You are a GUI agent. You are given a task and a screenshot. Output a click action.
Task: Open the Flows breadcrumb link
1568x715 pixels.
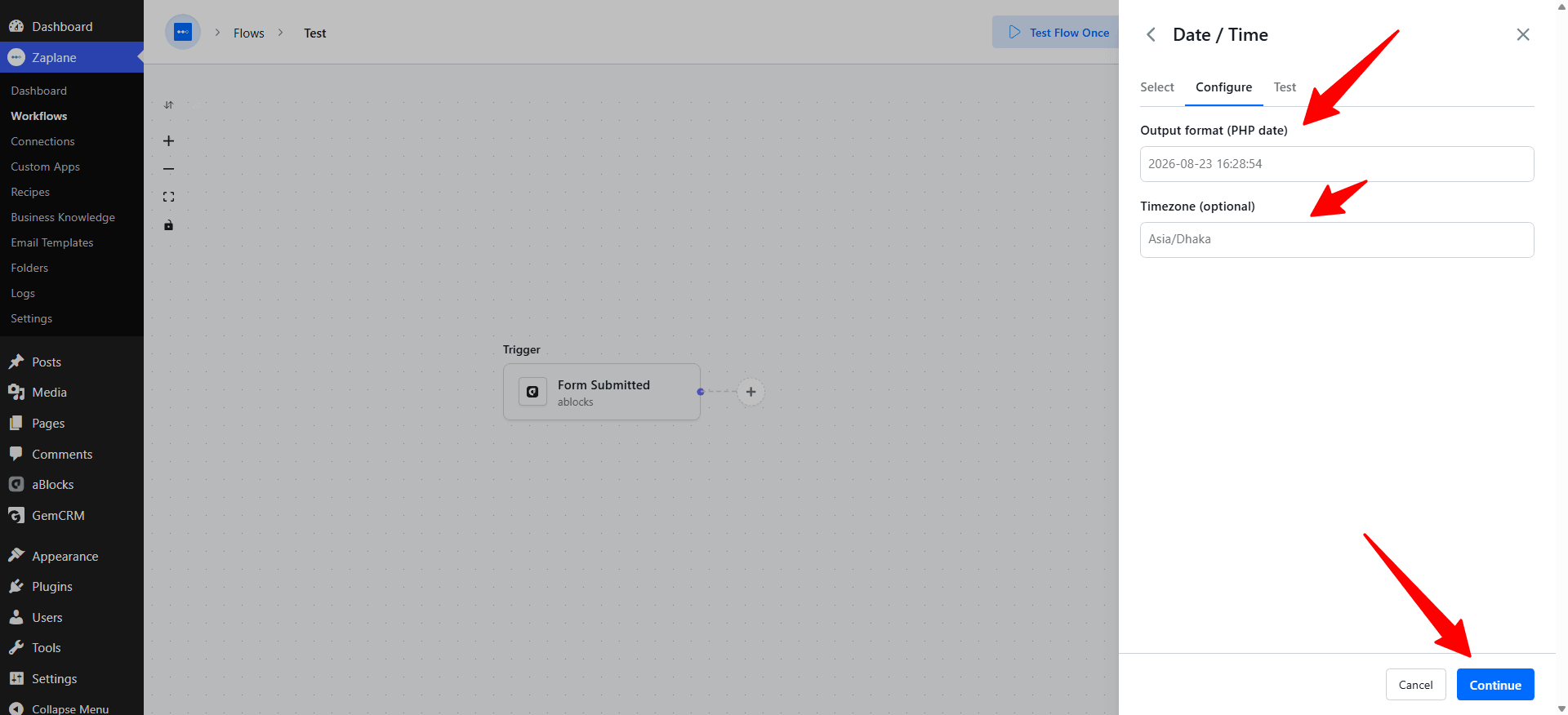pyautogui.click(x=249, y=33)
